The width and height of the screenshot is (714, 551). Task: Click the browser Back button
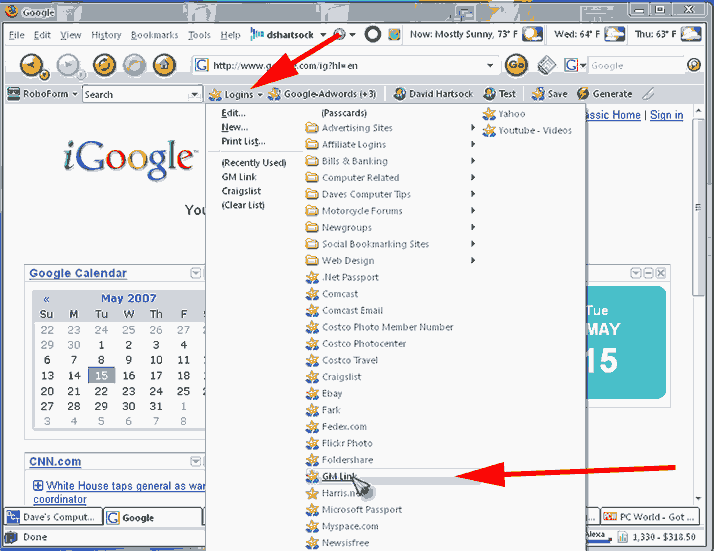pyautogui.click(x=32, y=66)
